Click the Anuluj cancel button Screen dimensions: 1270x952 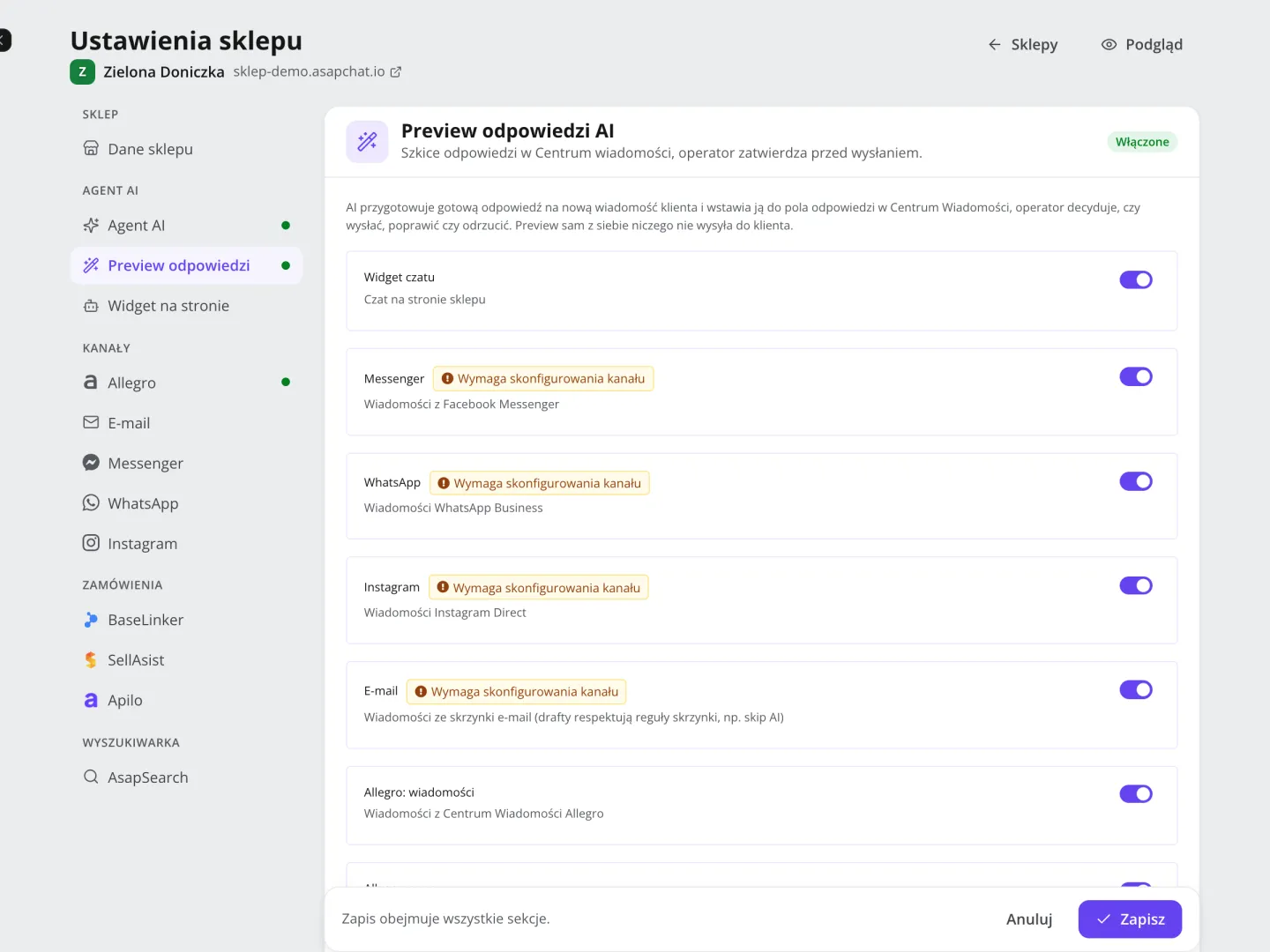(1029, 919)
